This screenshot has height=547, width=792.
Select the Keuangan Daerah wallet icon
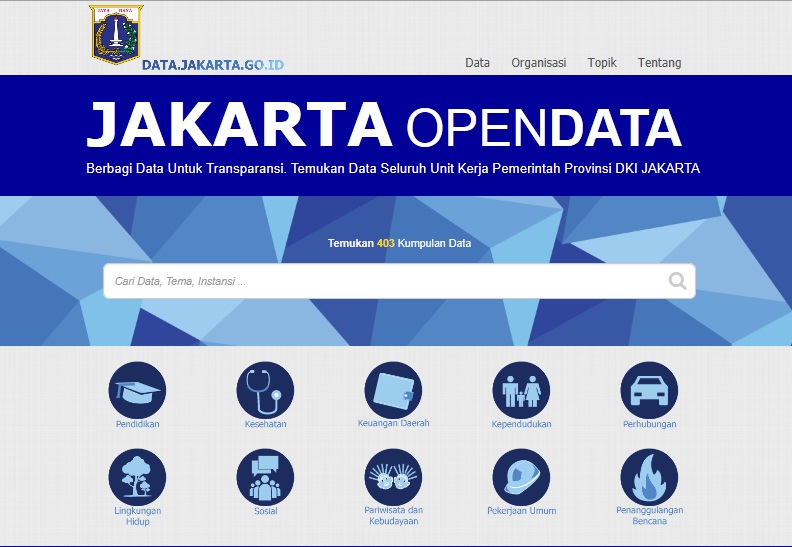(393, 390)
